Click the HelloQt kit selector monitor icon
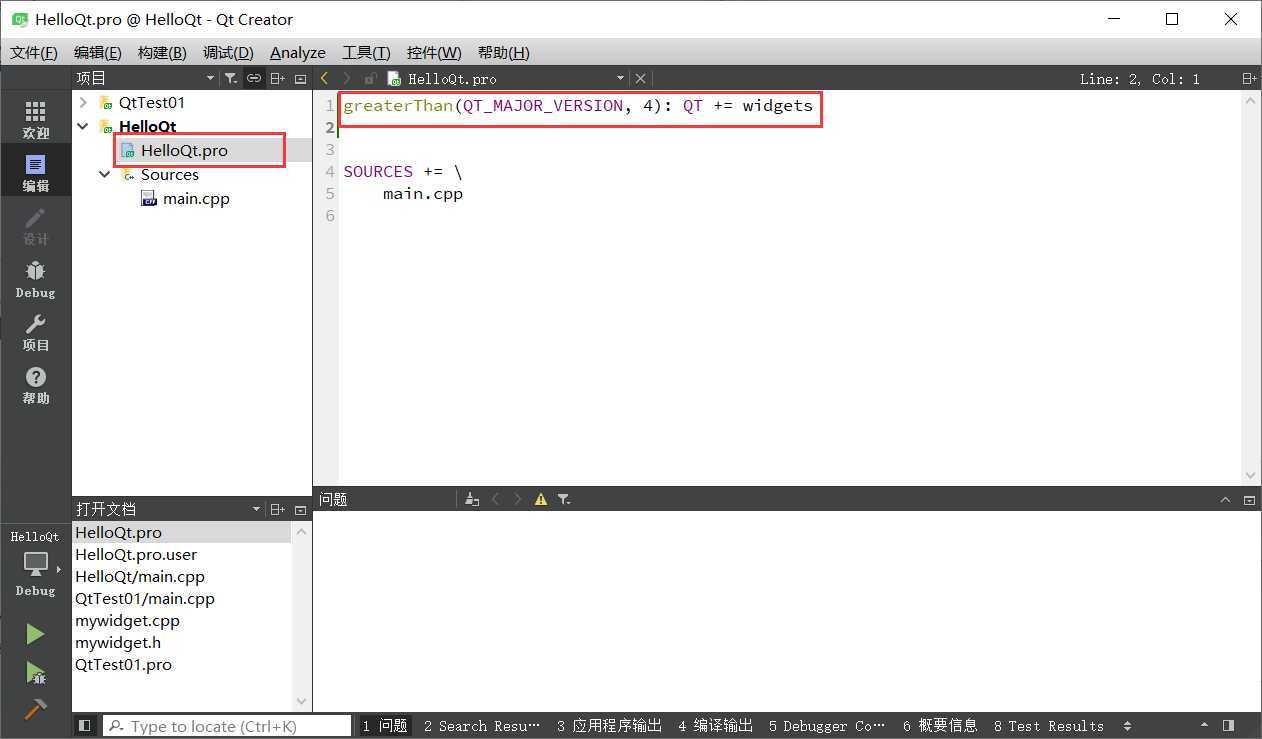The image size is (1262, 739). click(35, 564)
